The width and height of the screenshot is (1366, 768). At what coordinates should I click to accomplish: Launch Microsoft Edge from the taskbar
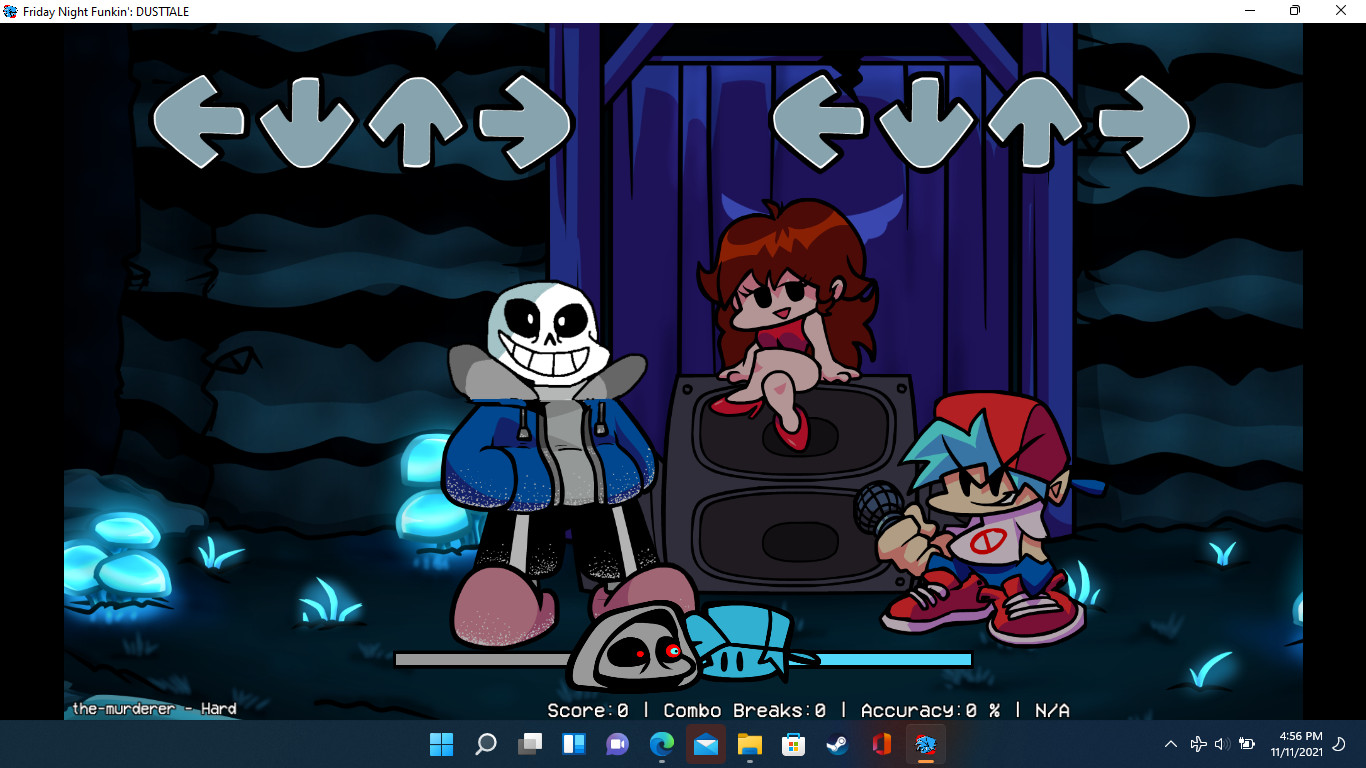(663, 744)
